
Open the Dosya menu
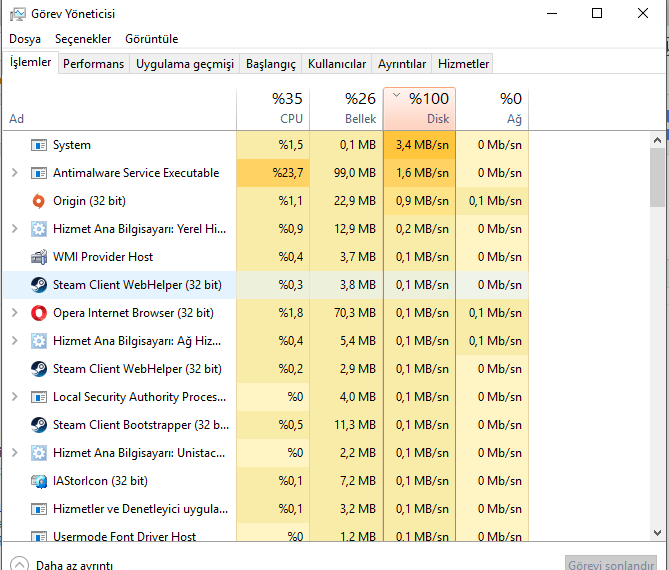pyautogui.click(x=25, y=39)
